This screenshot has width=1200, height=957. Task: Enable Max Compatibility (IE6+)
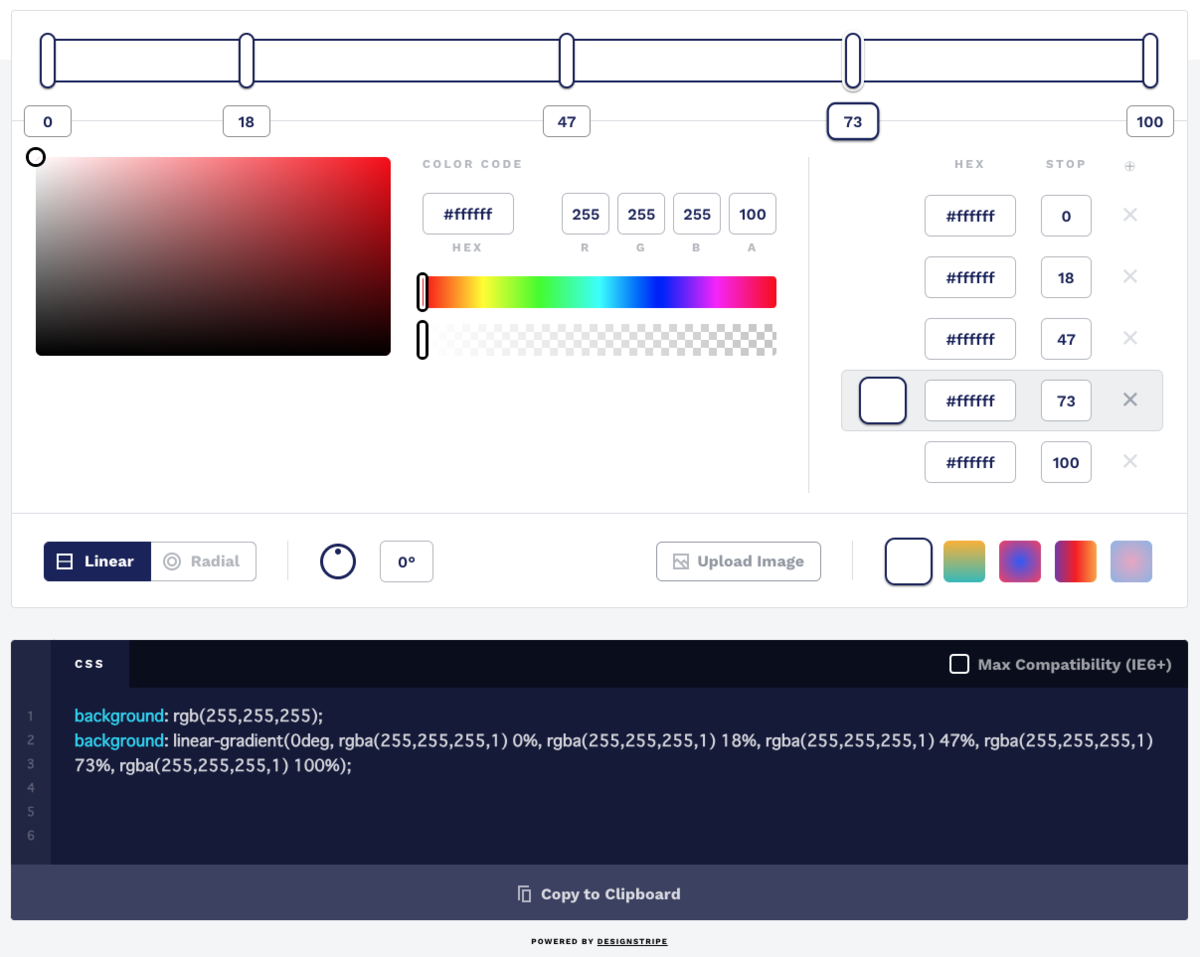coord(959,663)
